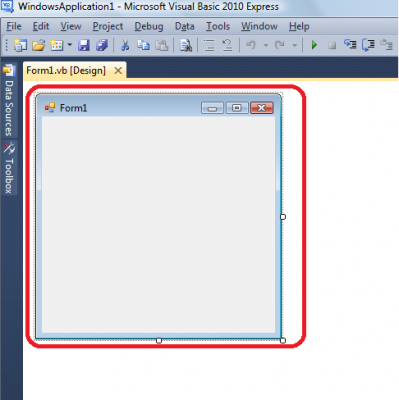Viewport: 399px width, 400px height.
Task: Click the Step Out icon
Action: [x=386, y=44]
